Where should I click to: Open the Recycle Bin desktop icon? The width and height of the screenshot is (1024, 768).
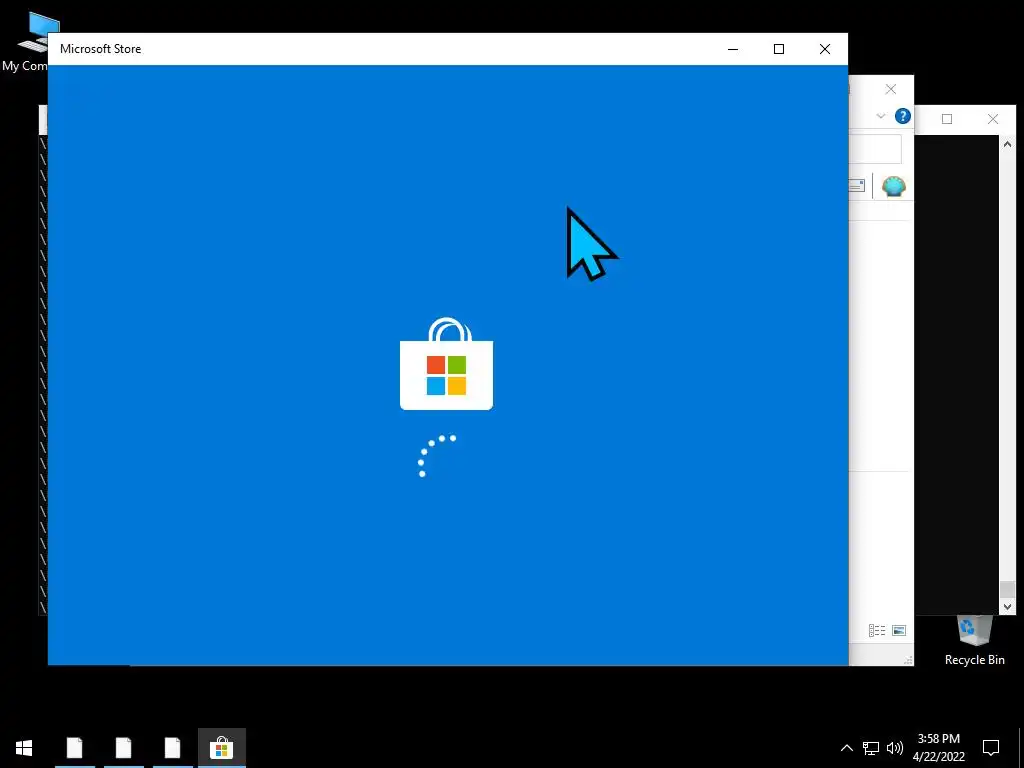pos(974,640)
